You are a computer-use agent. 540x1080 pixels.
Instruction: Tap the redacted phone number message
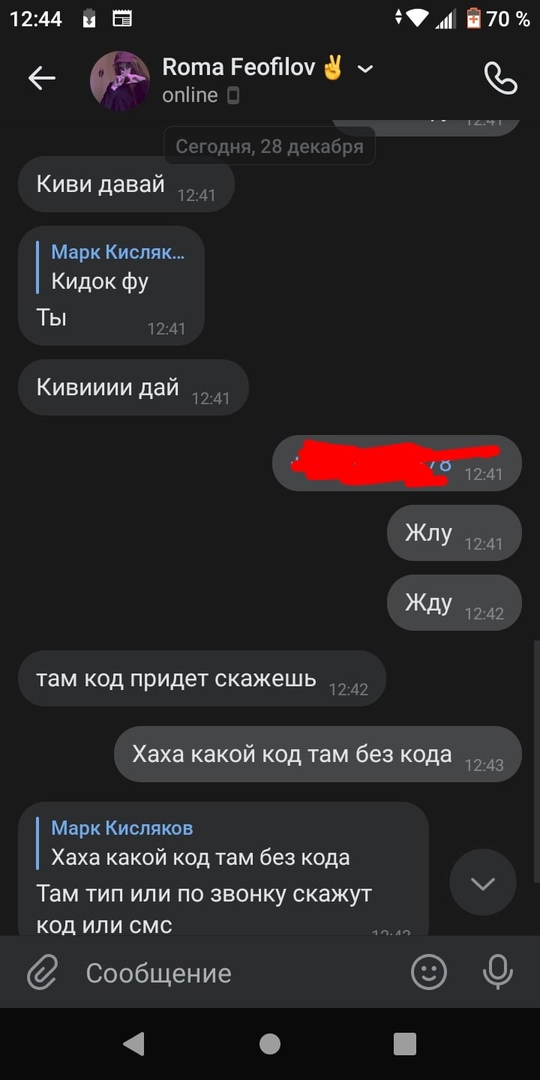(x=397, y=463)
